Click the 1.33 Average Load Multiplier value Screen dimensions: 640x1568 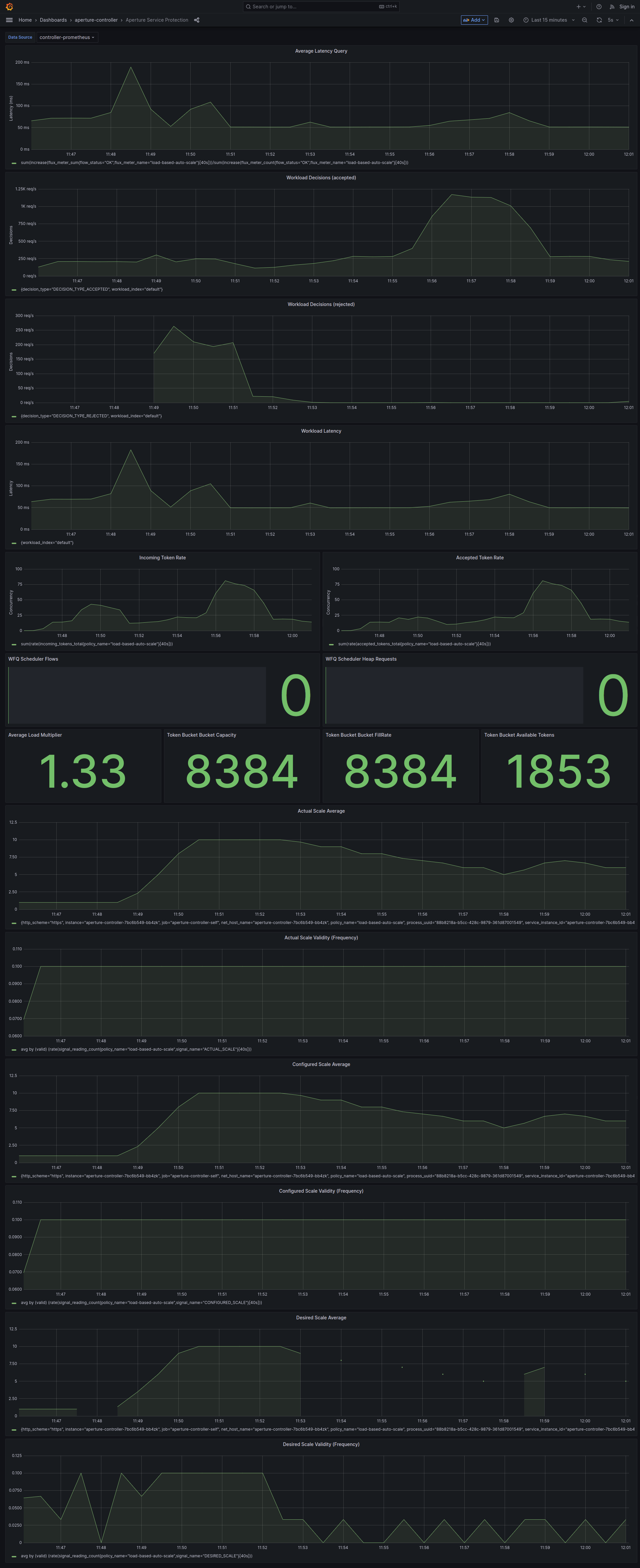pos(83,771)
